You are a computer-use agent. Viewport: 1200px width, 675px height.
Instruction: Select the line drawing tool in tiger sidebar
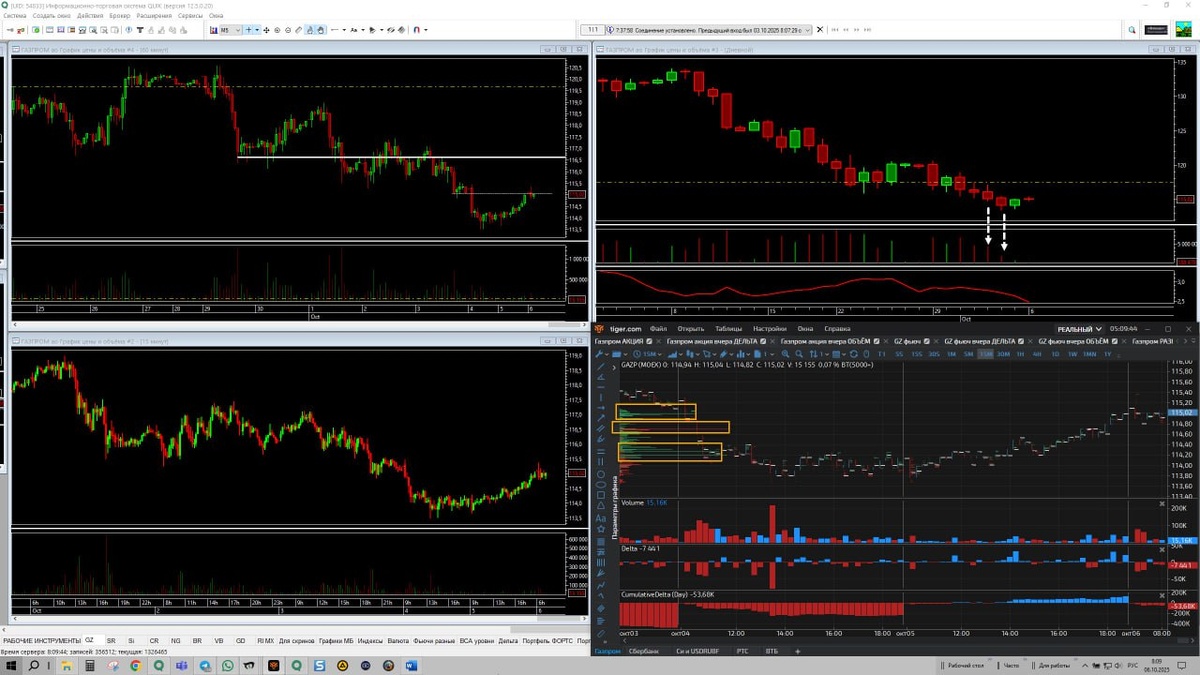601,367
